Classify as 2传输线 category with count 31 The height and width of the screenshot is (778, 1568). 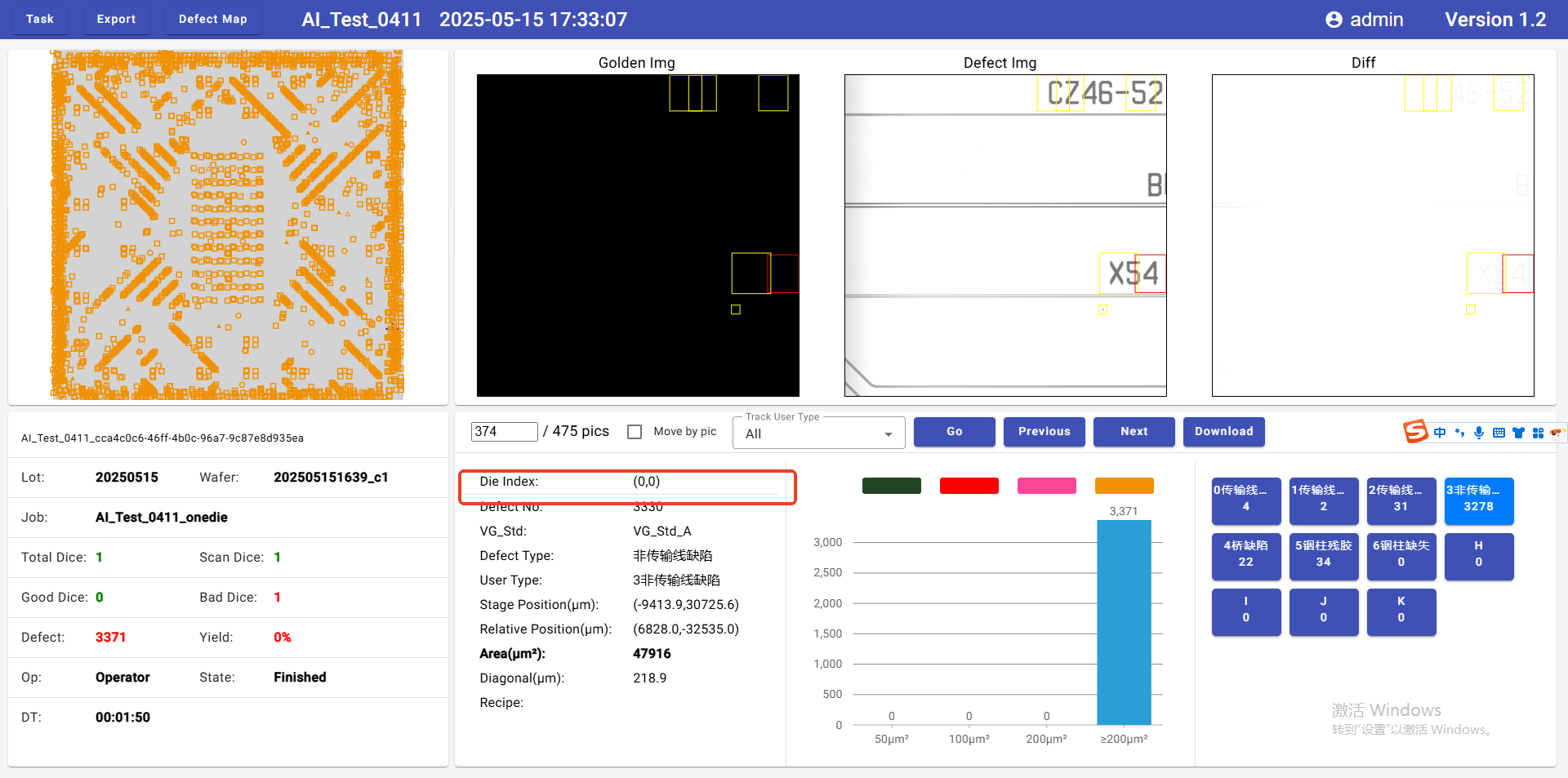(x=1401, y=500)
